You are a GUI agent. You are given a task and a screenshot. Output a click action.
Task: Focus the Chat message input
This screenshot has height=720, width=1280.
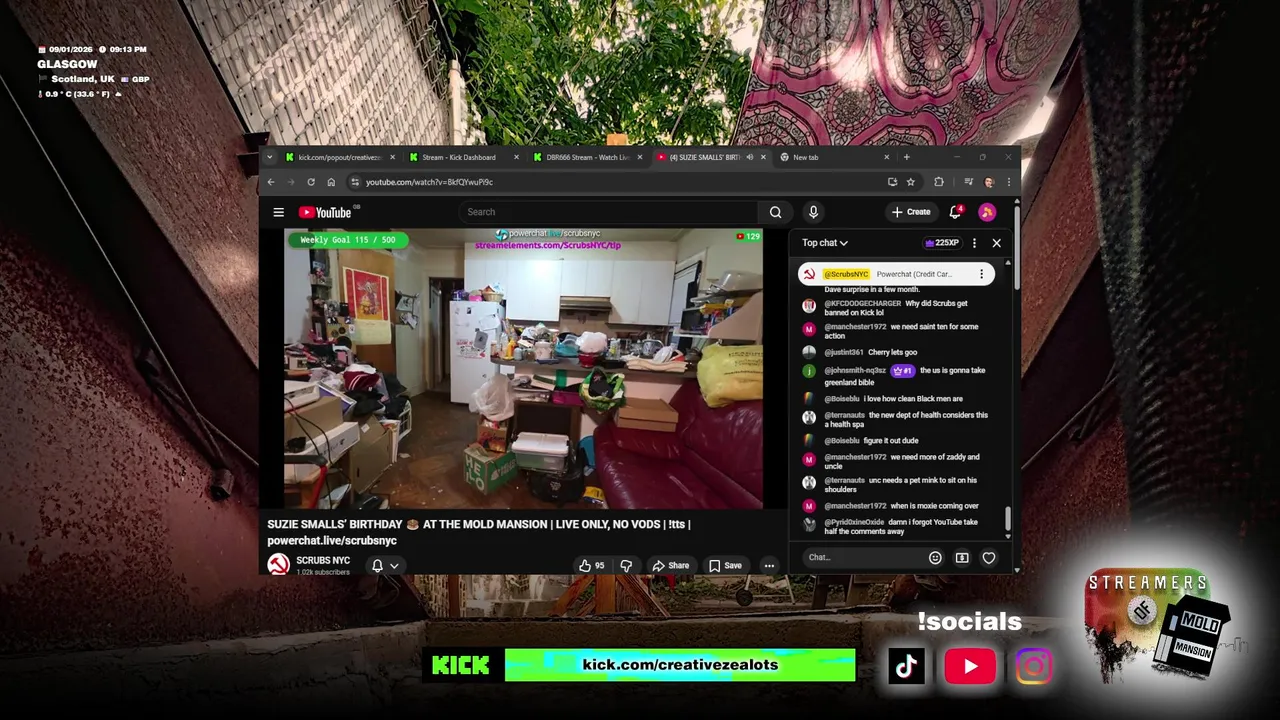(x=864, y=558)
